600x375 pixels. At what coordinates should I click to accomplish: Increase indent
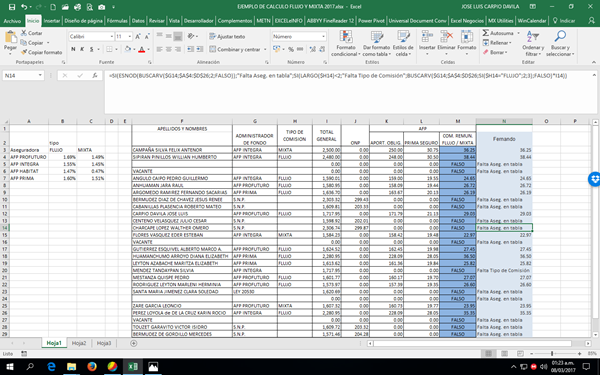click(x=200, y=49)
